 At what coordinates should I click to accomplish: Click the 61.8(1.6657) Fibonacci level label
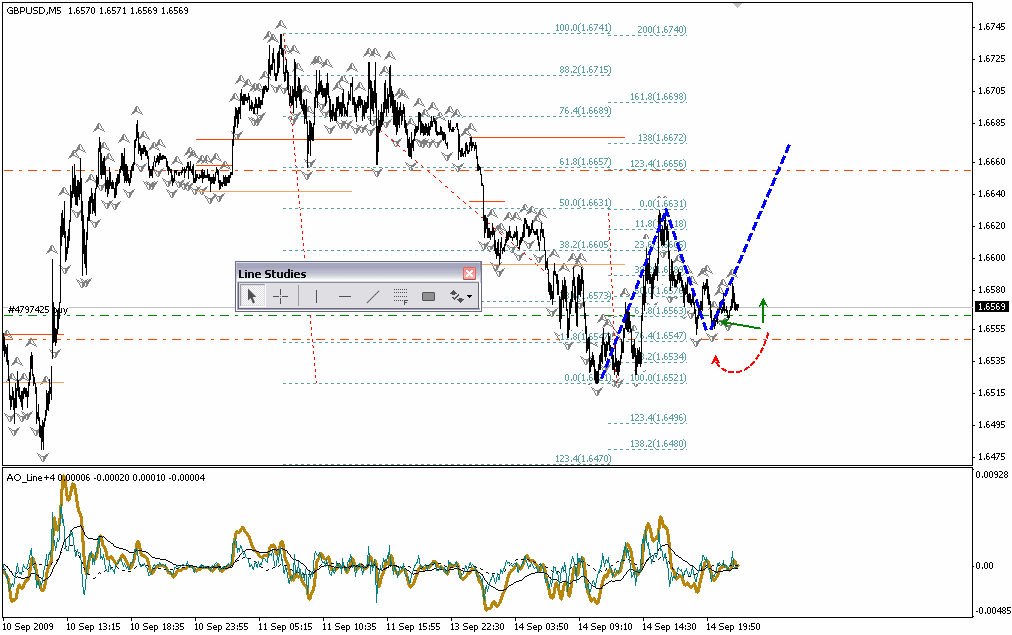pyautogui.click(x=584, y=161)
